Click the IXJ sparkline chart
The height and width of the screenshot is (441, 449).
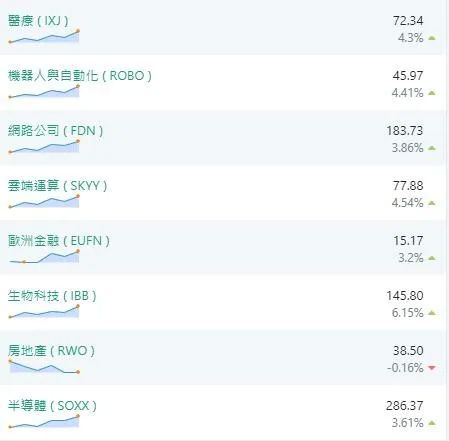point(44,37)
